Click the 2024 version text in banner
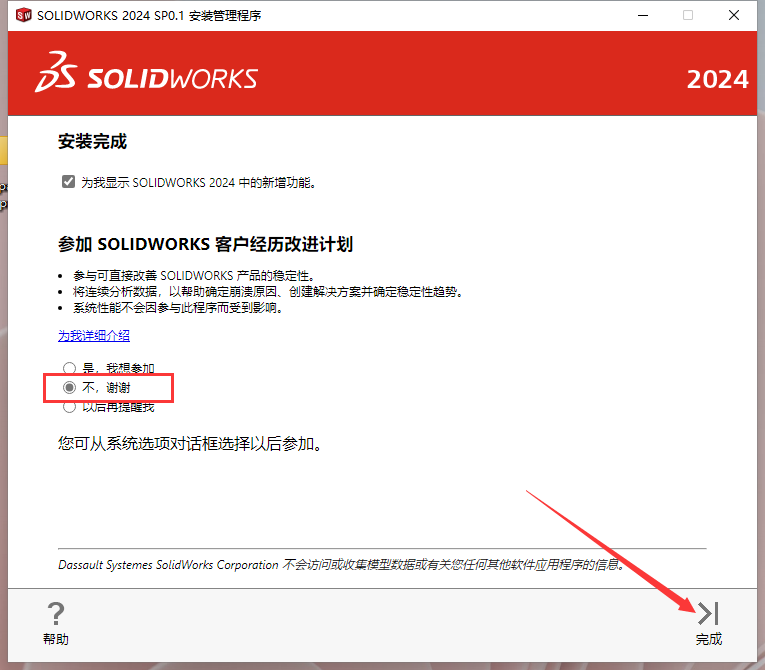 [x=717, y=80]
